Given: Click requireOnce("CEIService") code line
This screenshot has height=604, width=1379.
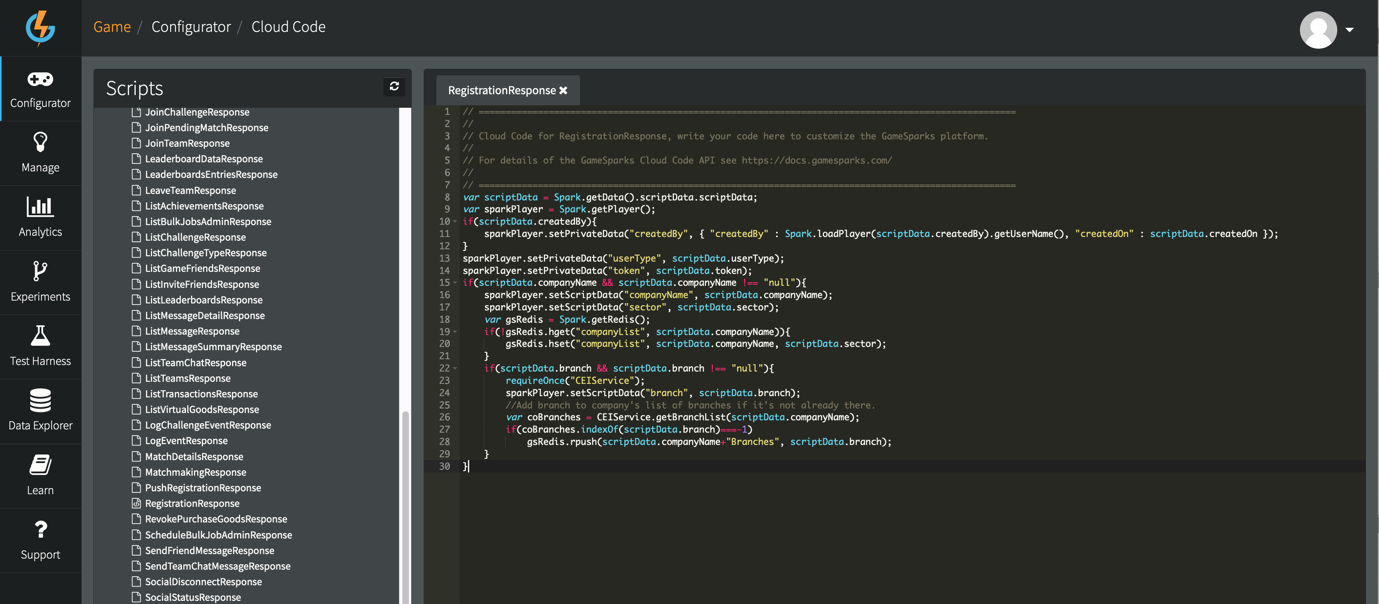Looking at the screenshot, I should (x=575, y=381).
